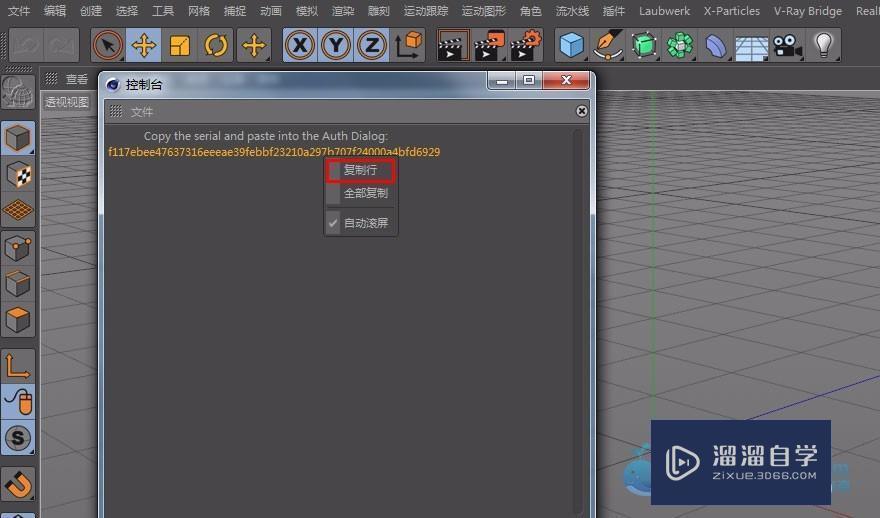Open the Laubwerk menu

pyautogui.click(x=664, y=11)
